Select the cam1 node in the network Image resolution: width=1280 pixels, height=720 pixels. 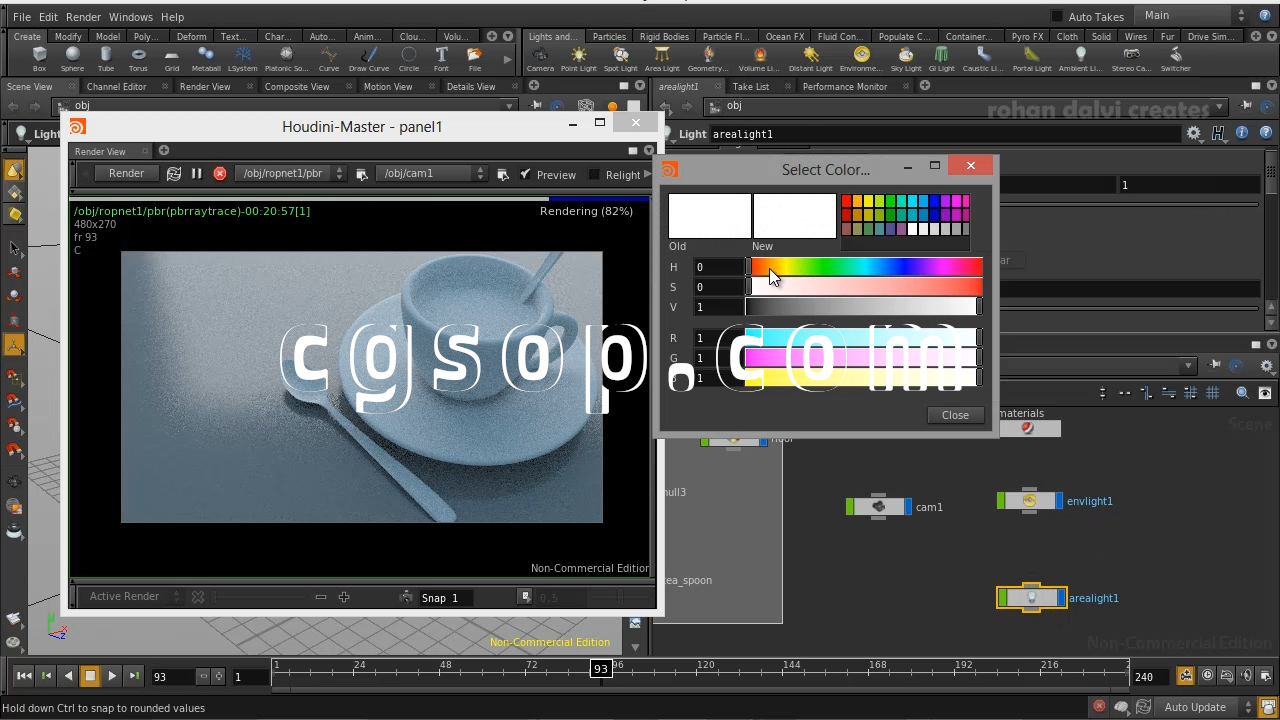(x=880, y=507)
